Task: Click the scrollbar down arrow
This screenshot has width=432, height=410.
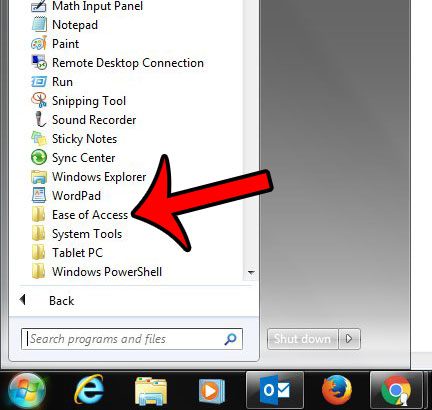Action: tap(251, 273)
